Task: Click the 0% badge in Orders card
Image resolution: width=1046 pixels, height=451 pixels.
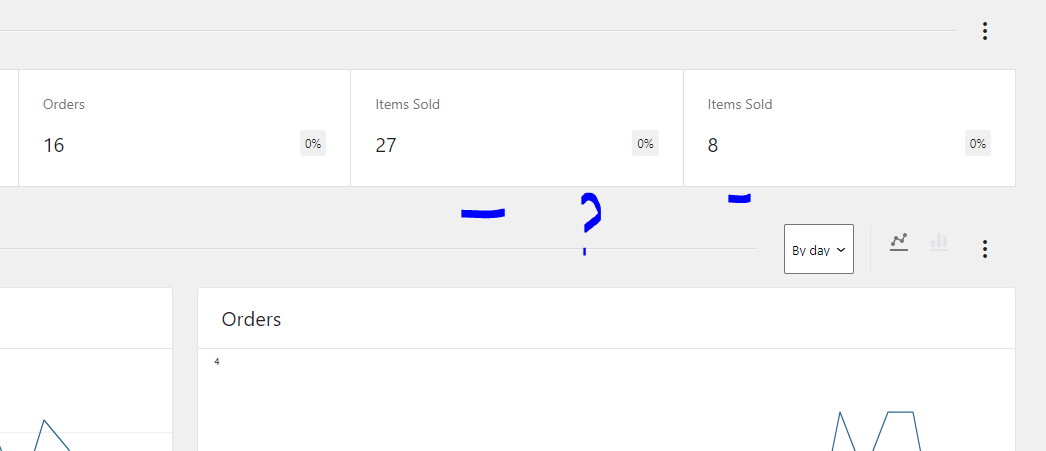Action: 313,143
